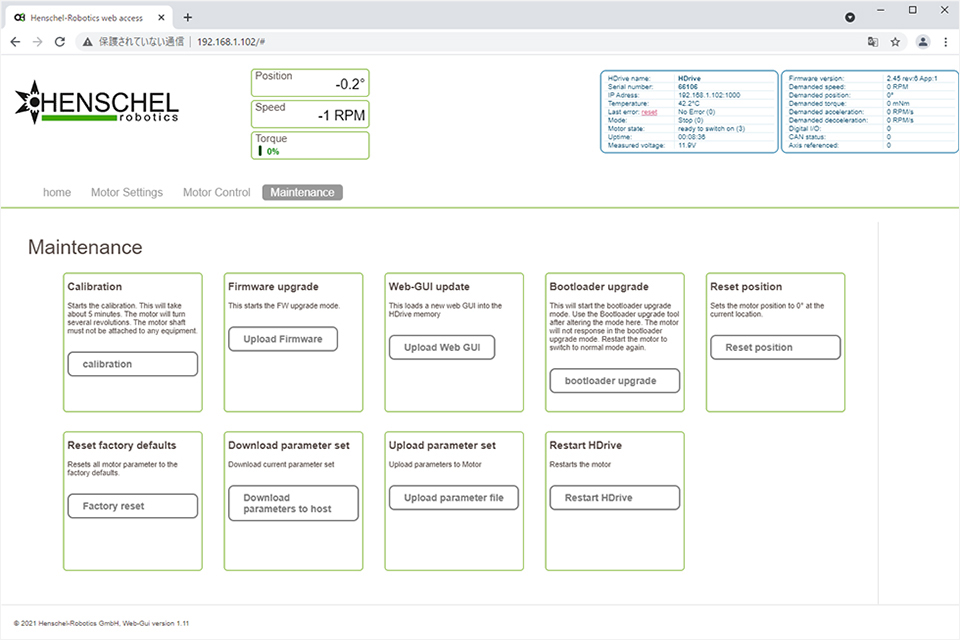
Task: Click the reset link next to Last error
Action: pos(649,112)
